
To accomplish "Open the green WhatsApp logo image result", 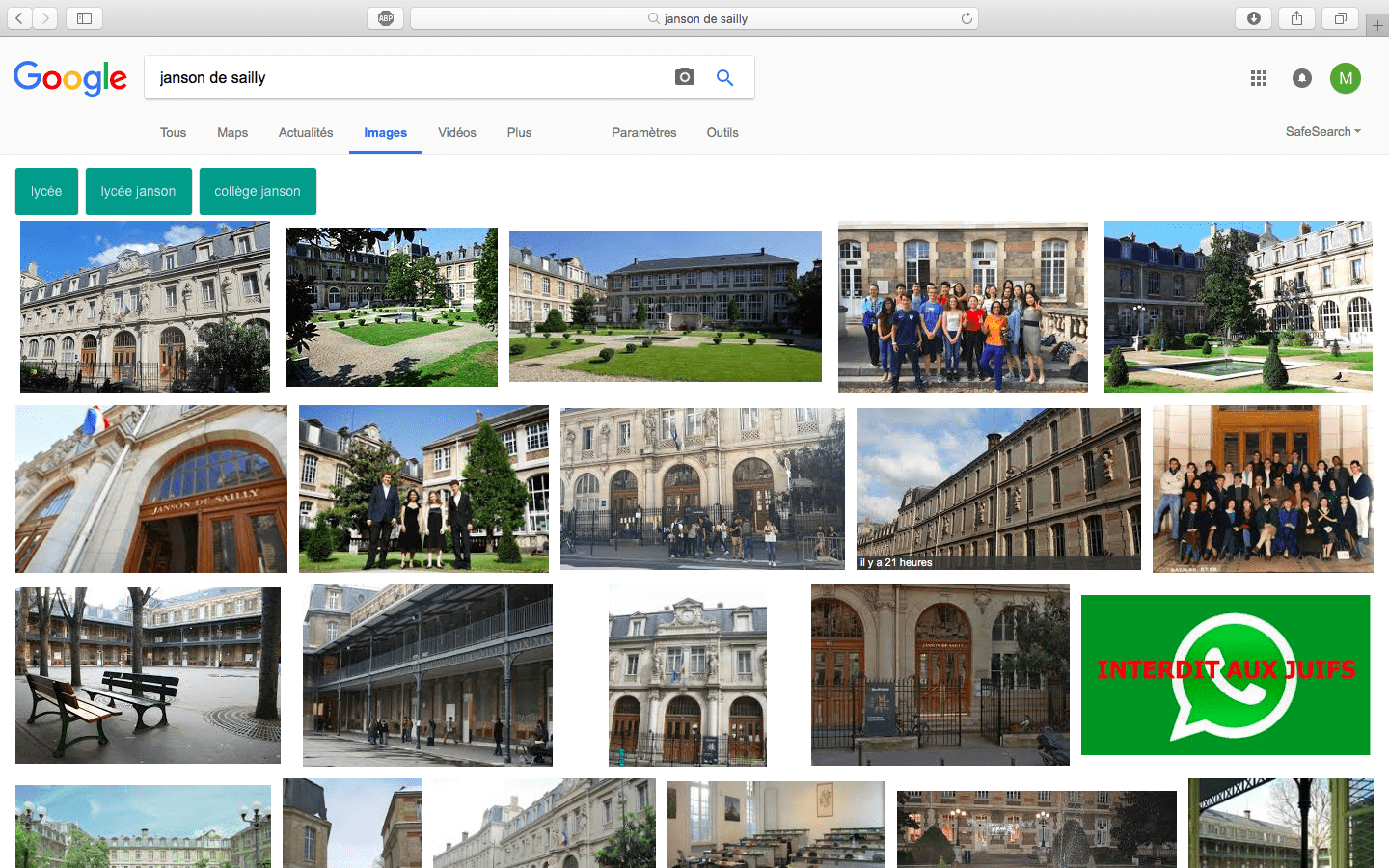I will pyautogui.click(x=1225, y=675).
